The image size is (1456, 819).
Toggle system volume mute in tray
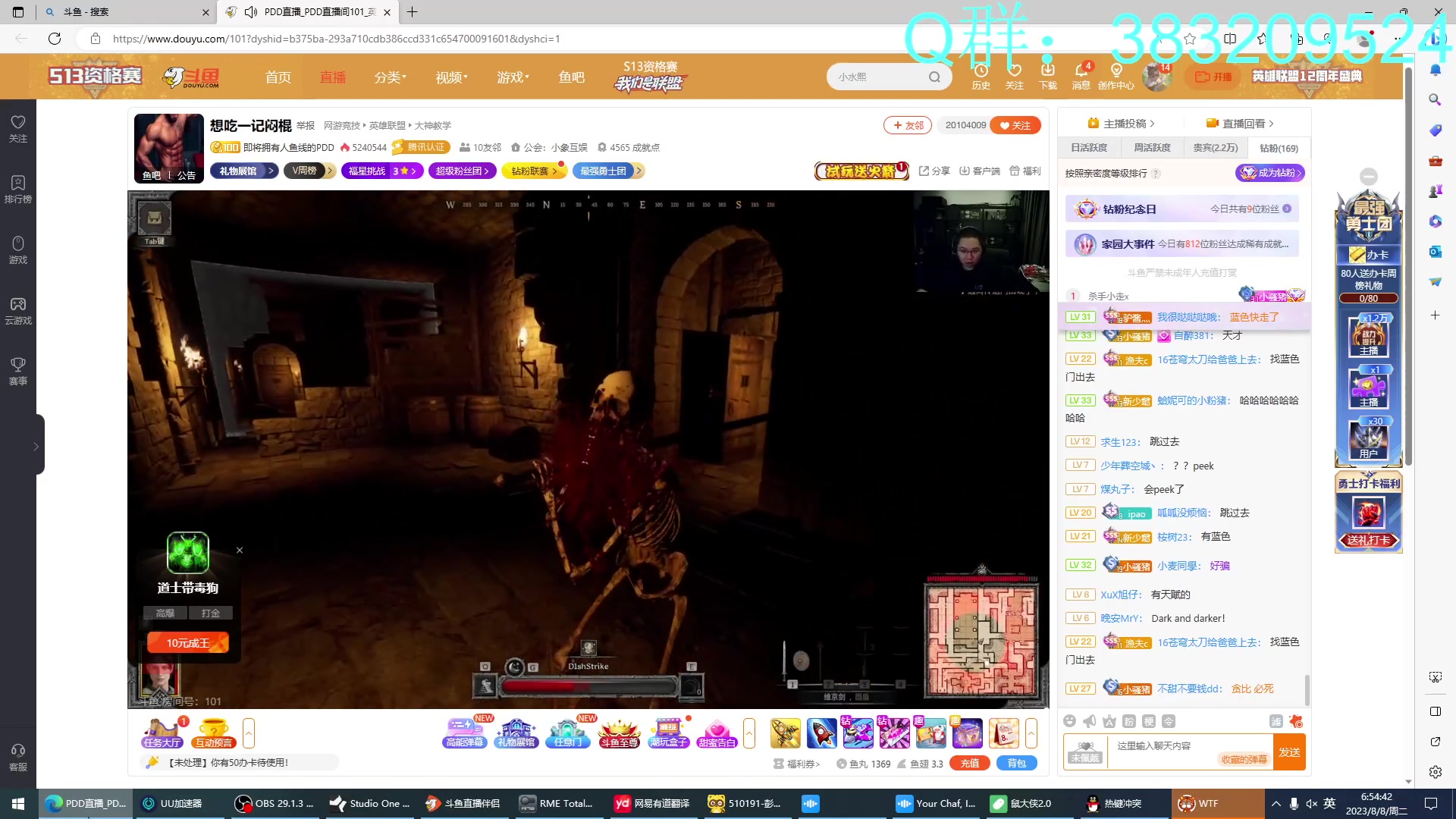(x=1311, y=803)
